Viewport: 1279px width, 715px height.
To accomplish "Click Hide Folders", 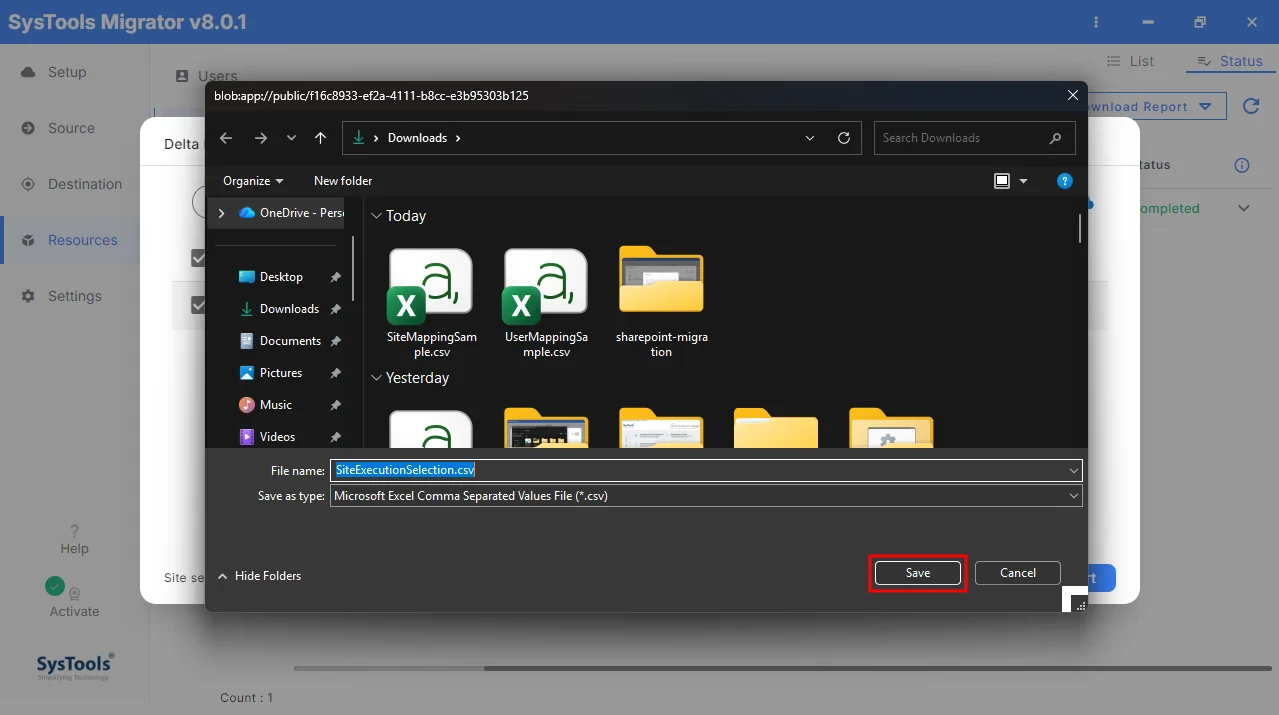I will click(259, 576).
